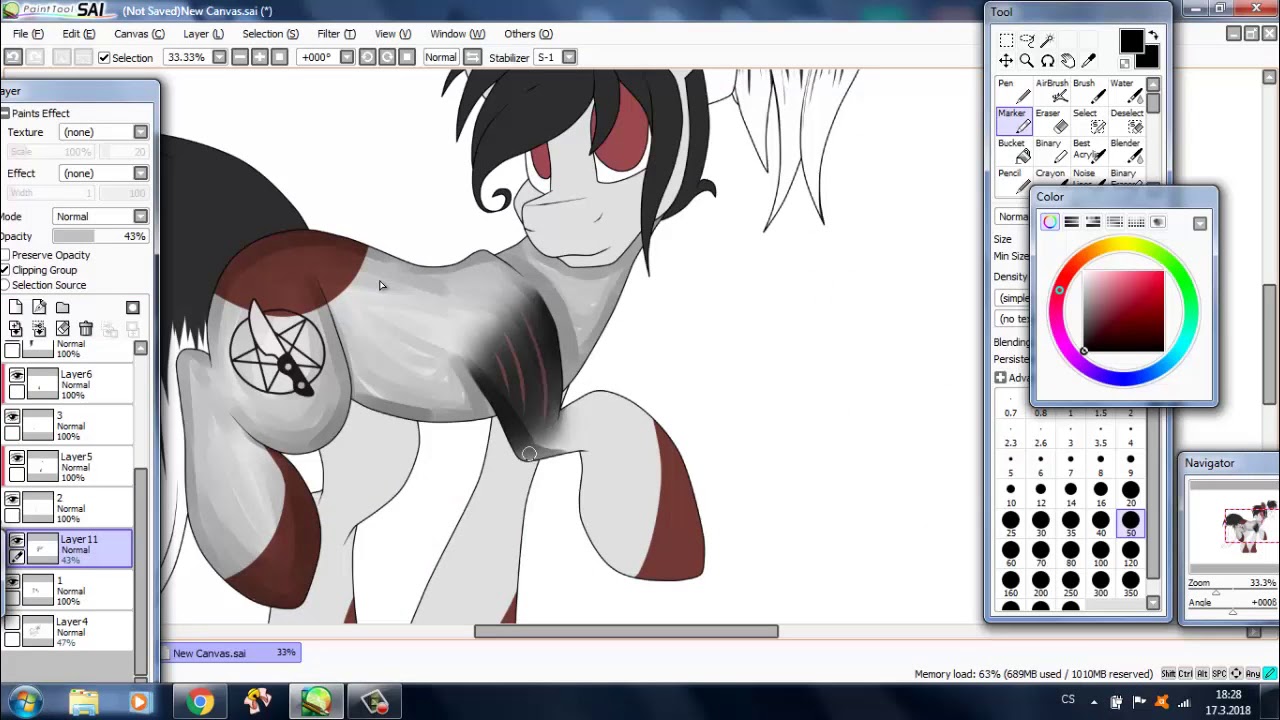
Task: Enable the Preserve Opacity checkbox
Action: point(4,255)
